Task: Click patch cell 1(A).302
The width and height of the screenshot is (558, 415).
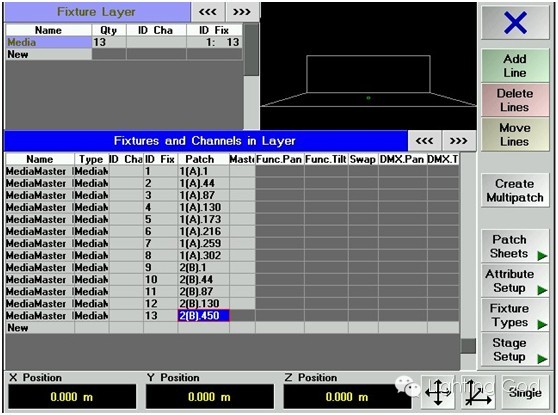Action: [204, 256]
